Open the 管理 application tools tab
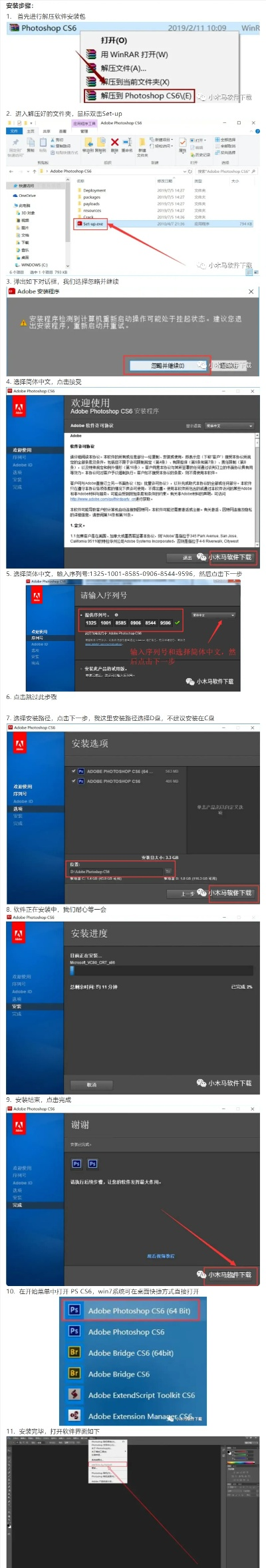266x1568 pixels. tap(84, 131)
